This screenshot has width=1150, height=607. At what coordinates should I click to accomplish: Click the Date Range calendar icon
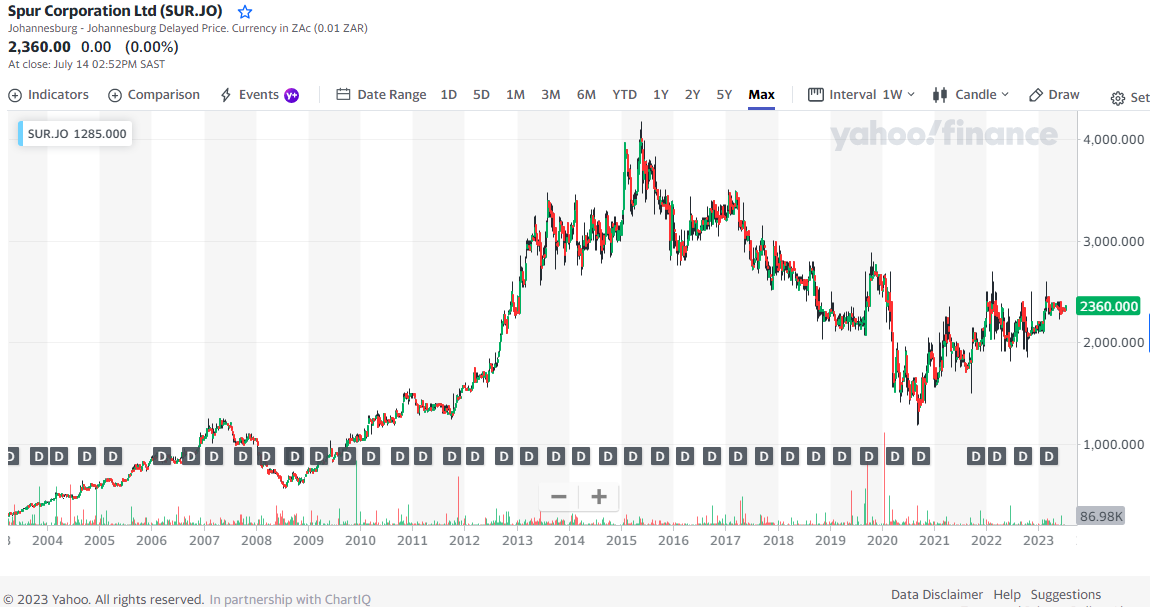[x=343, y=95]
